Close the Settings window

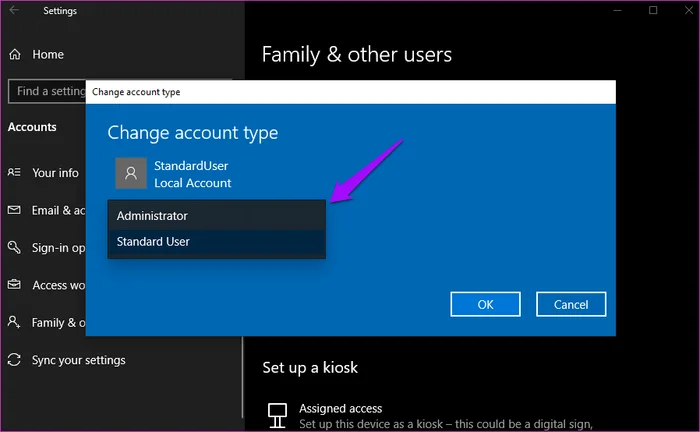[689, 10]
